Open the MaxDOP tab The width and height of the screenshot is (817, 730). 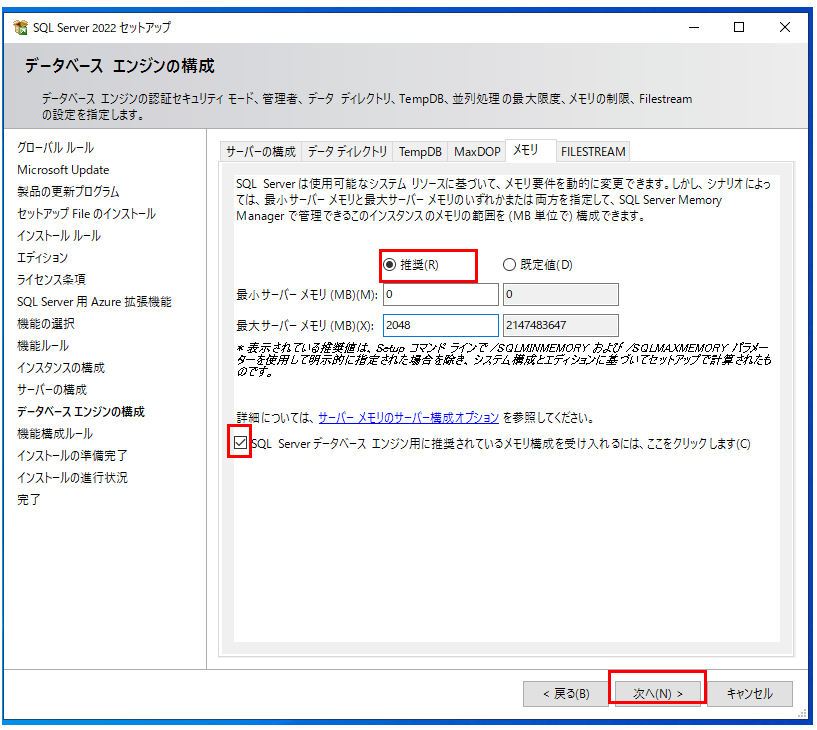click(x=477, y=152)
